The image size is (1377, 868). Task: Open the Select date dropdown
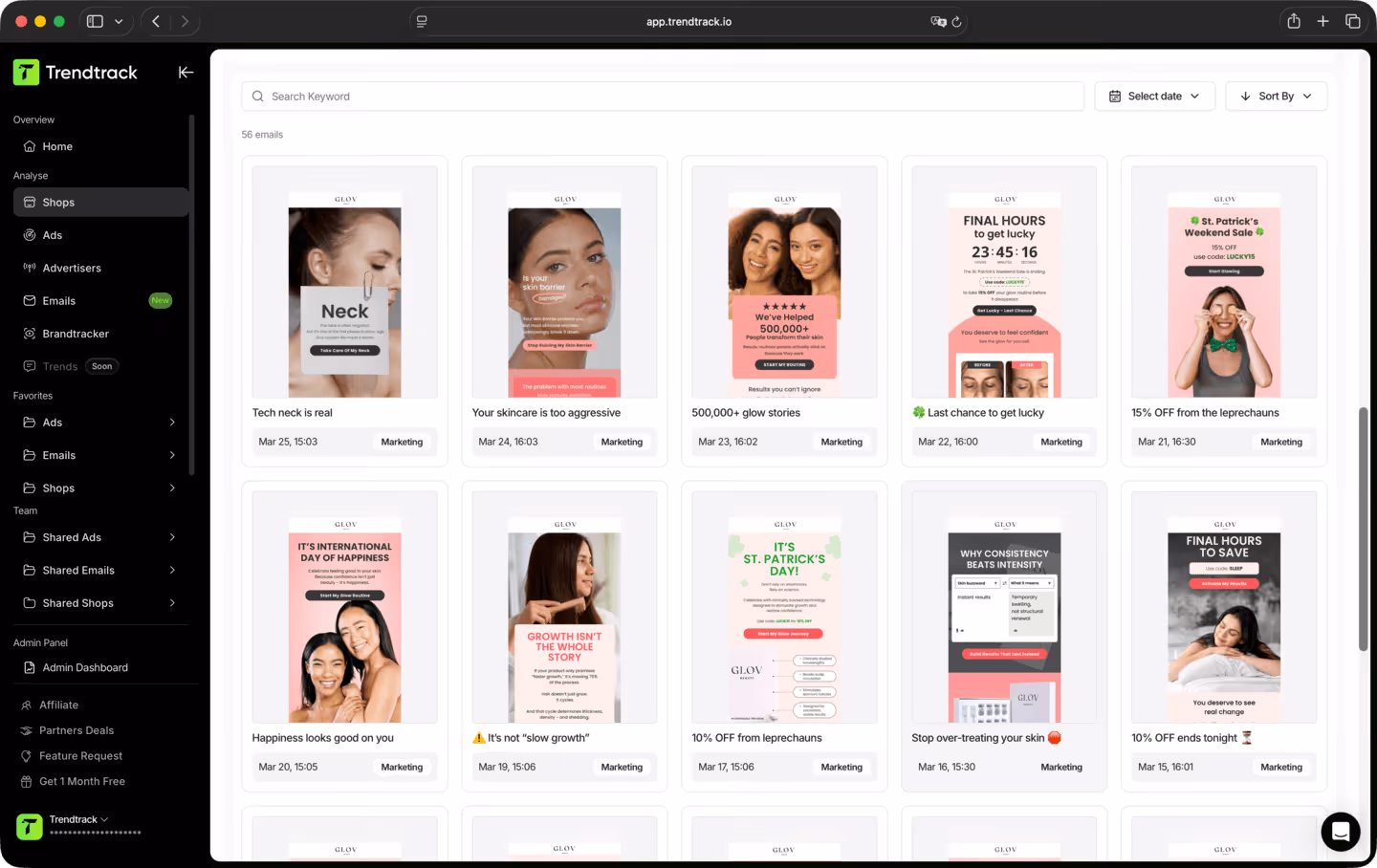click(x=1154, y=97)
